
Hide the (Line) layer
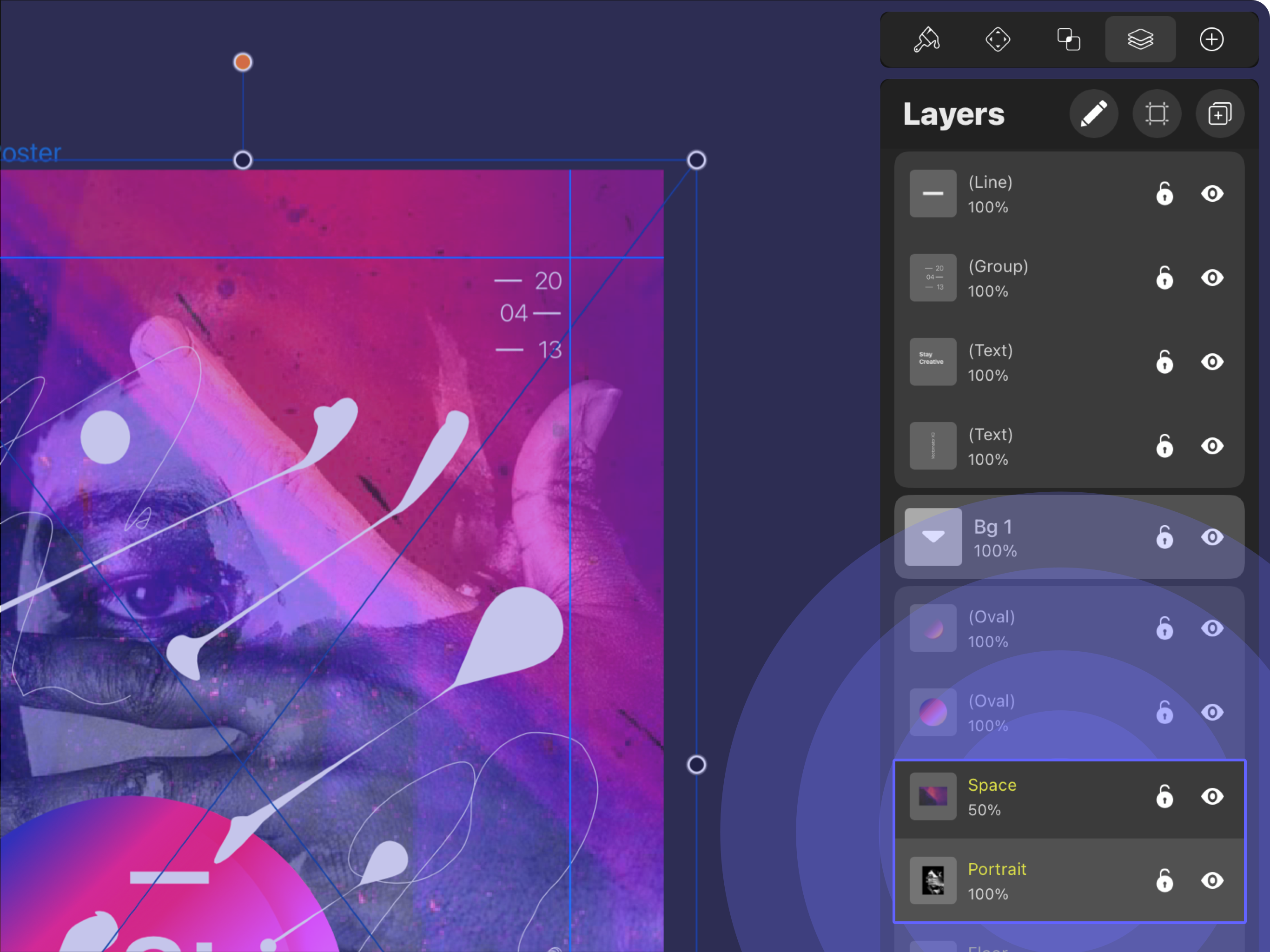point(1212,193)
